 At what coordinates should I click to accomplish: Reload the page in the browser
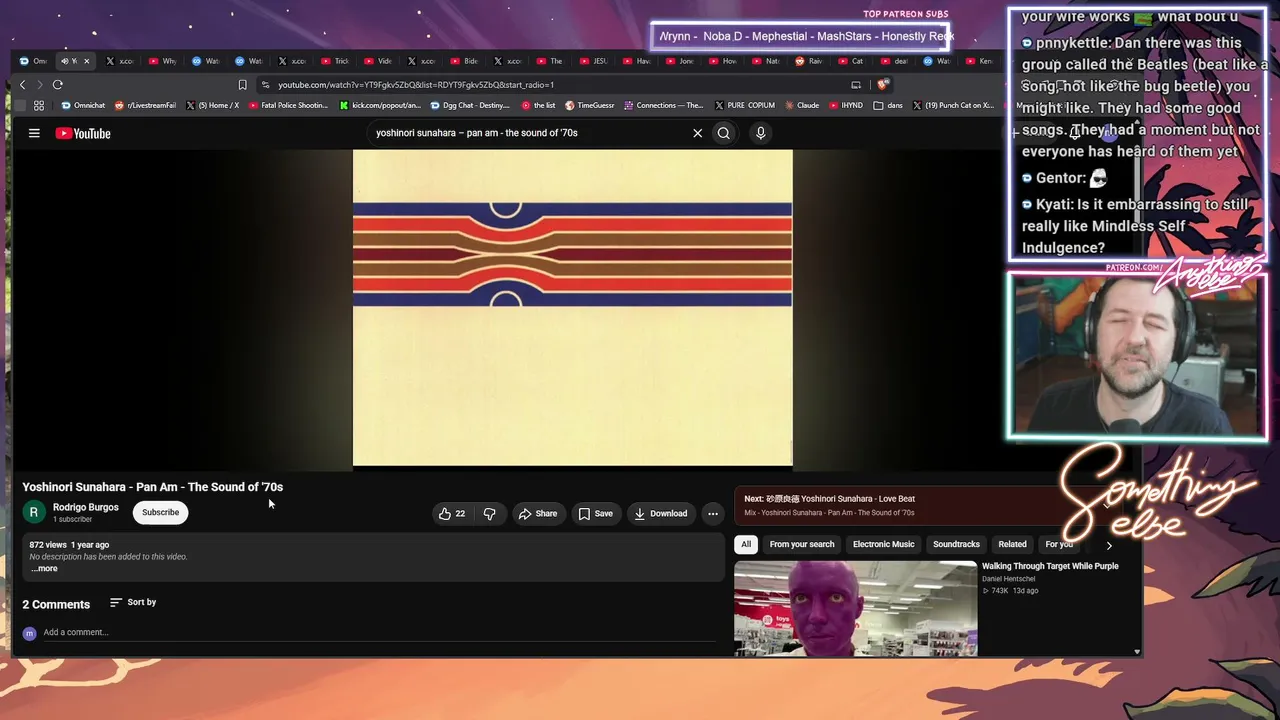(x=58, y=85)
